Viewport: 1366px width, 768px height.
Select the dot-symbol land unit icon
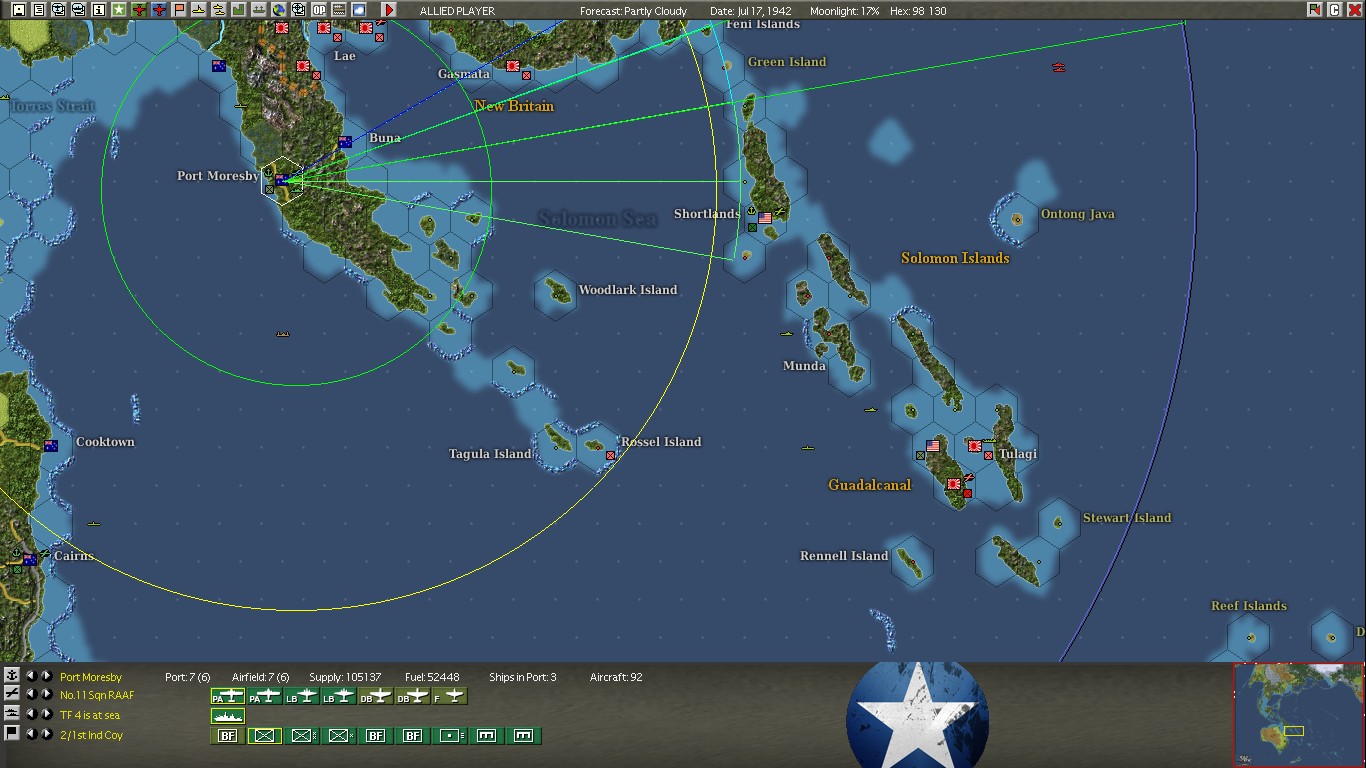click(x=450, y=736)
